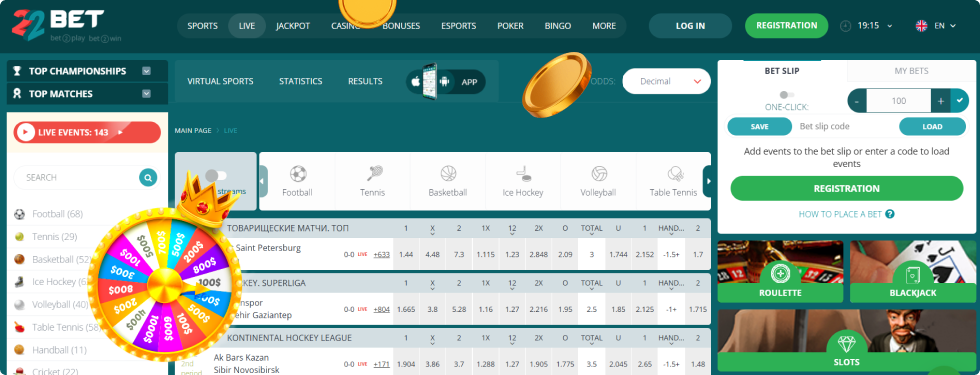Decrease stake with minus button

click(857, 100)
